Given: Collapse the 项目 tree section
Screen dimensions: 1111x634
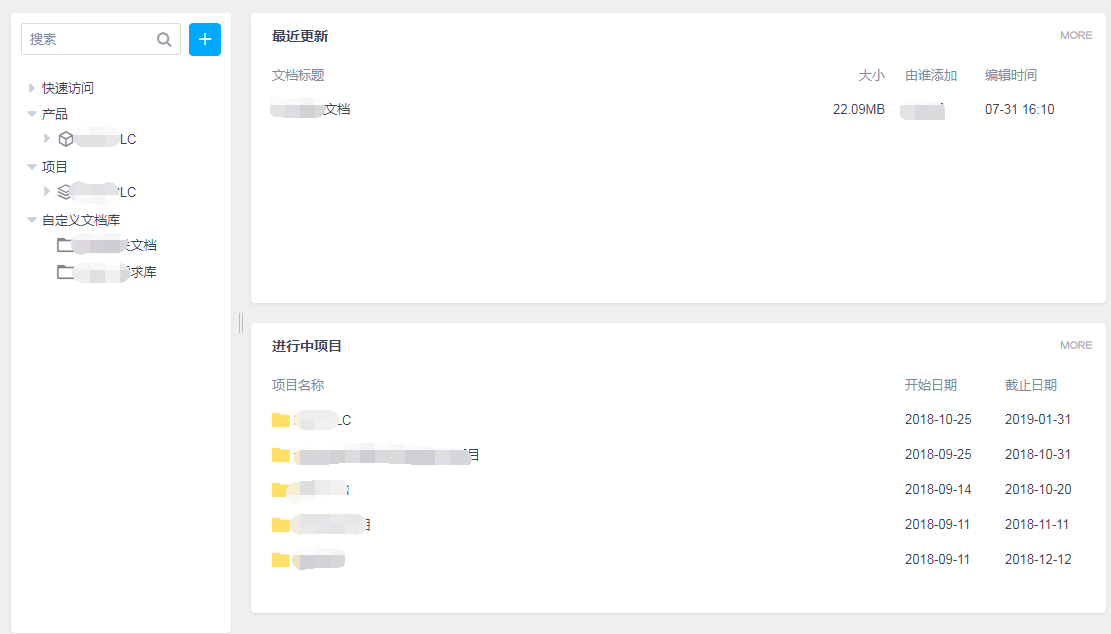Looking at the screenshot, I should 32,167.
